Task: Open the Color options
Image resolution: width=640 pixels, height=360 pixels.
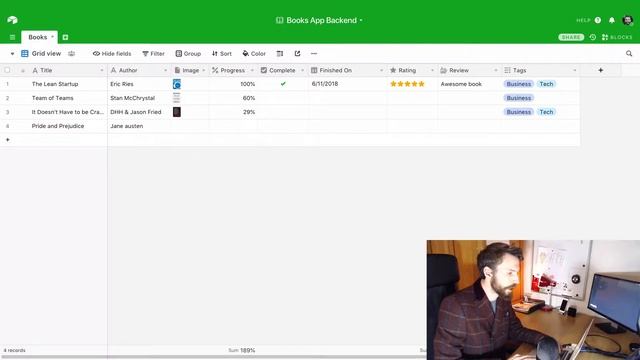Action: (254, 53)
